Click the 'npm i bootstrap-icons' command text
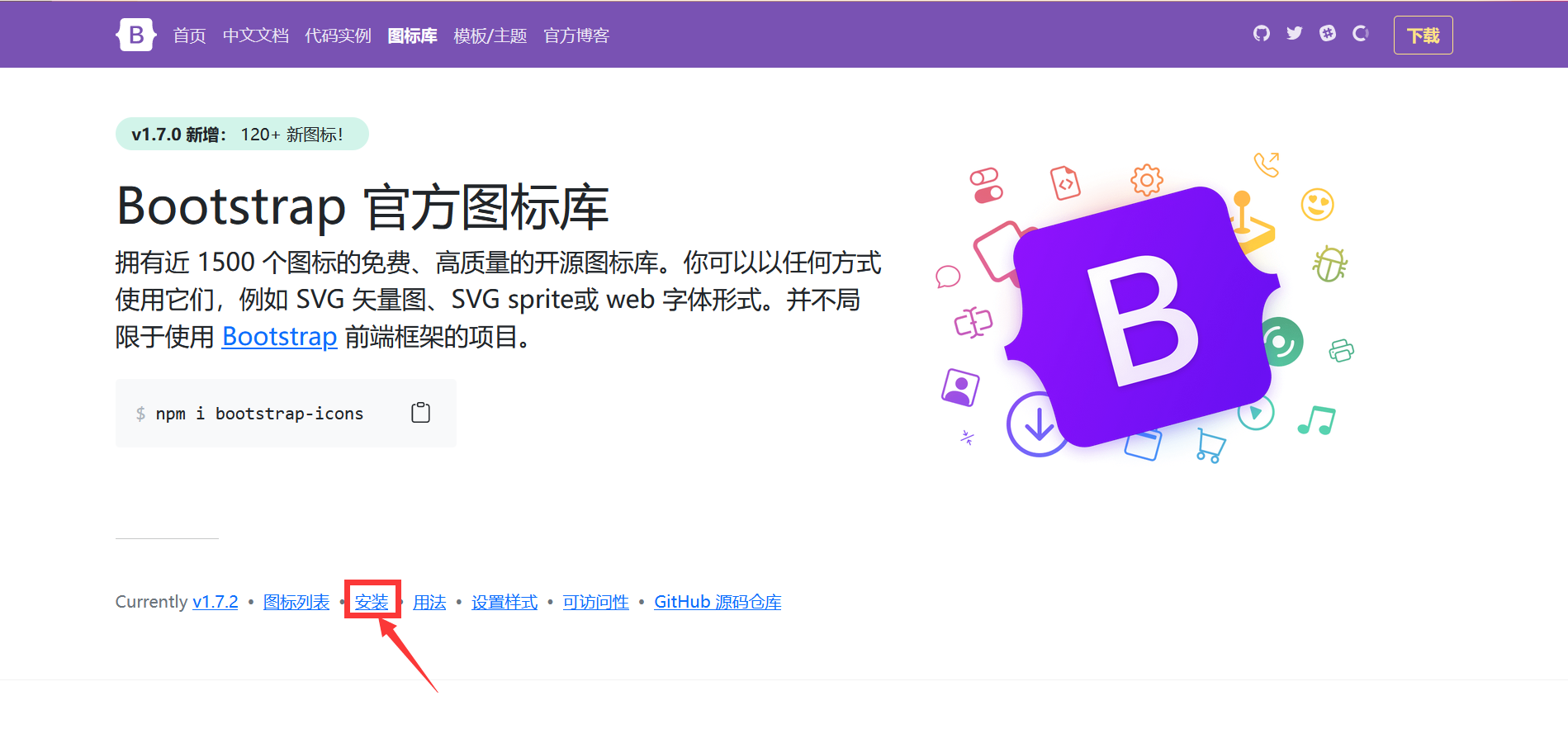Screen dimensions: 1568x729 coord(259,414)
